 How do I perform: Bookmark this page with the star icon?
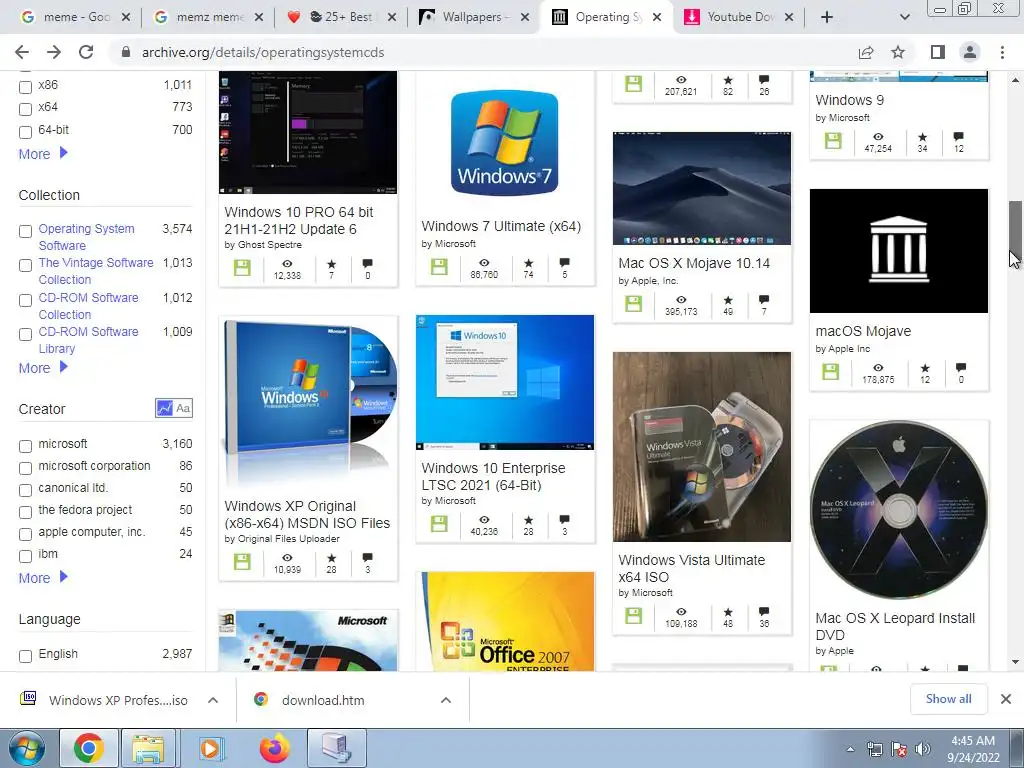[898, 52]
